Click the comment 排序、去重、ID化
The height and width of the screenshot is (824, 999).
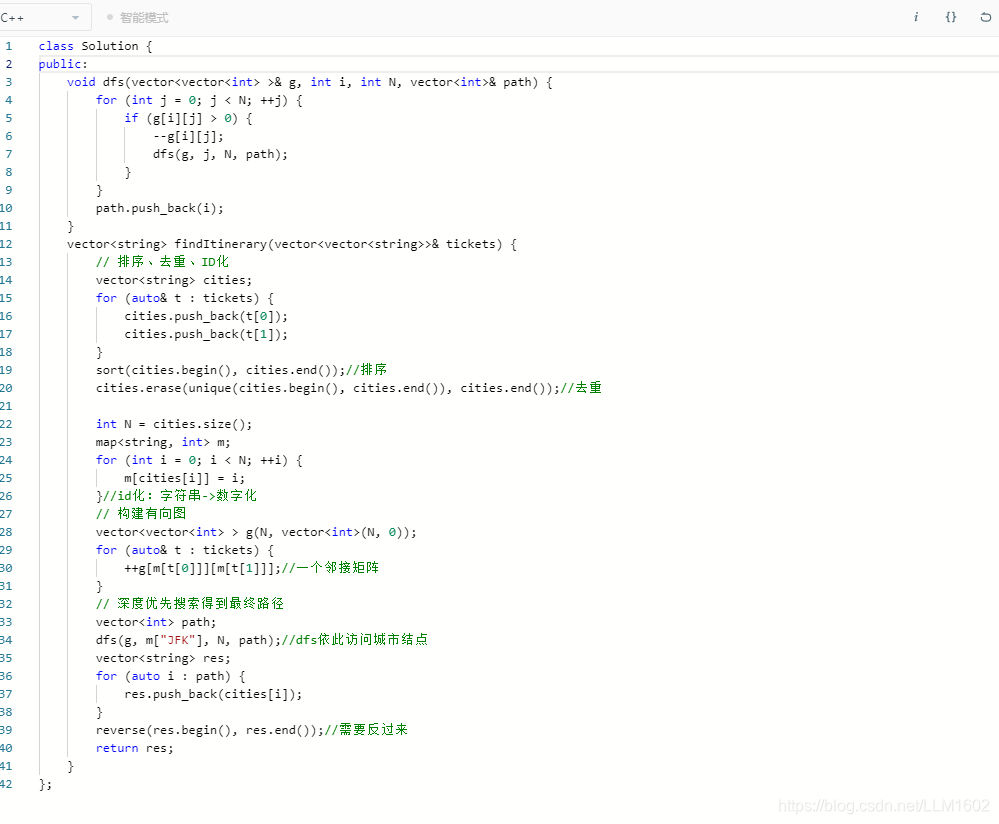pos(173,261)
